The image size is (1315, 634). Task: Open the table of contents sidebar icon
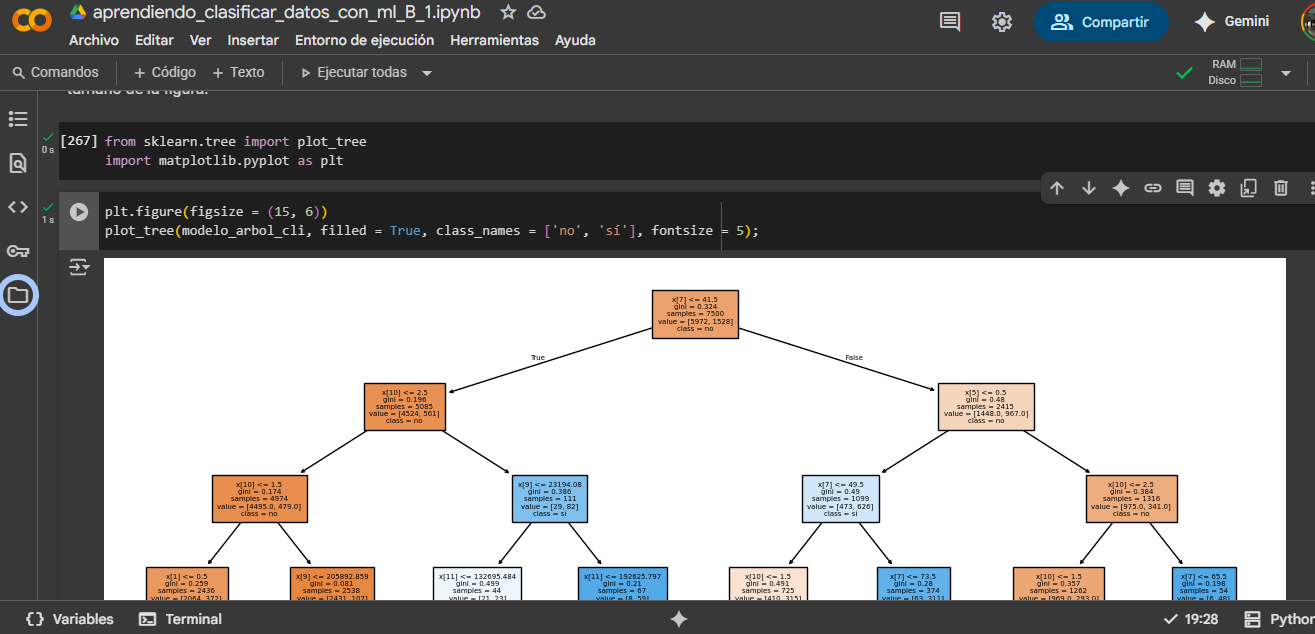[18, 119]
